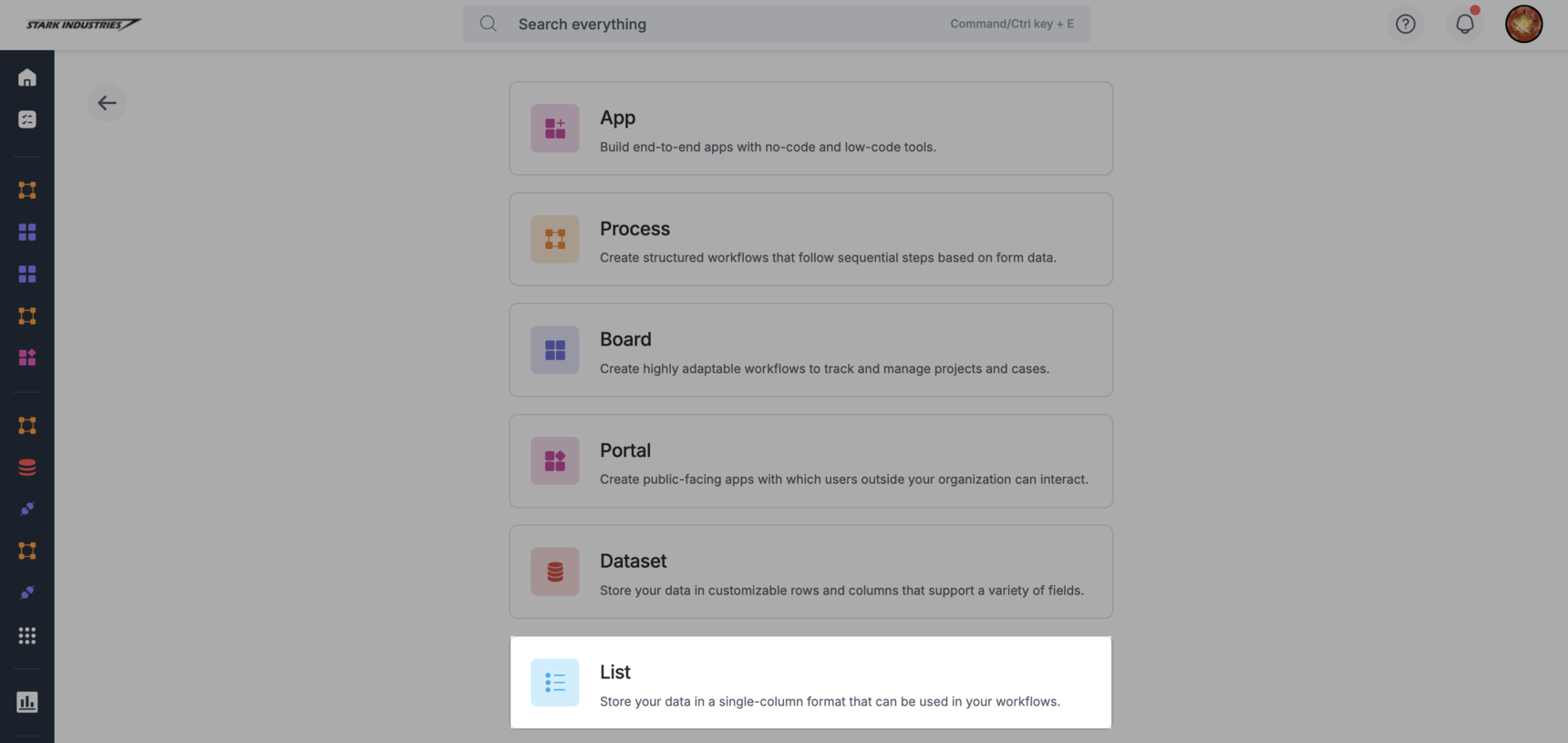Click the Stark Industries logo
The image size is (1568, 743).
point(83,25)
